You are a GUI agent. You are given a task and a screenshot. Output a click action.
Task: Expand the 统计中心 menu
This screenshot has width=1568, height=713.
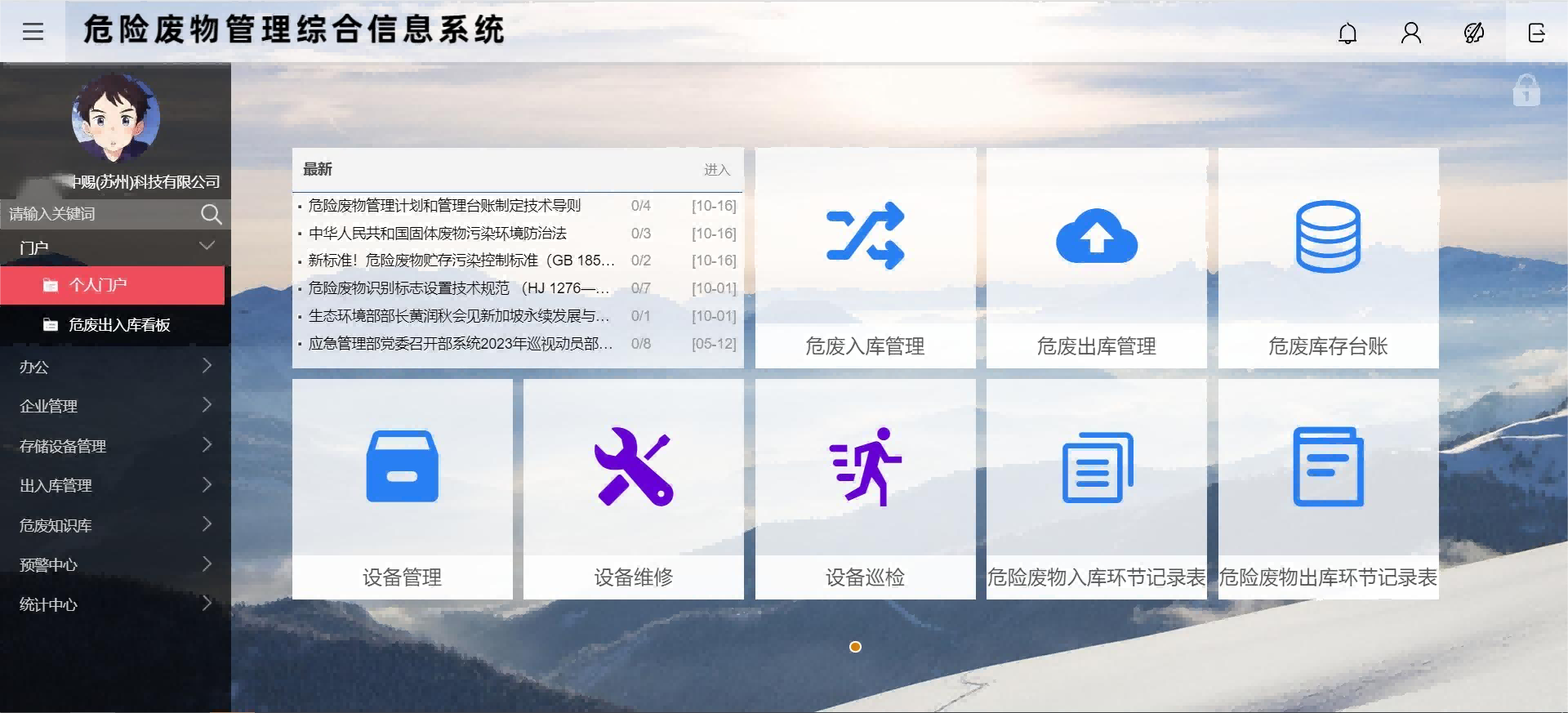click(115, 604)
